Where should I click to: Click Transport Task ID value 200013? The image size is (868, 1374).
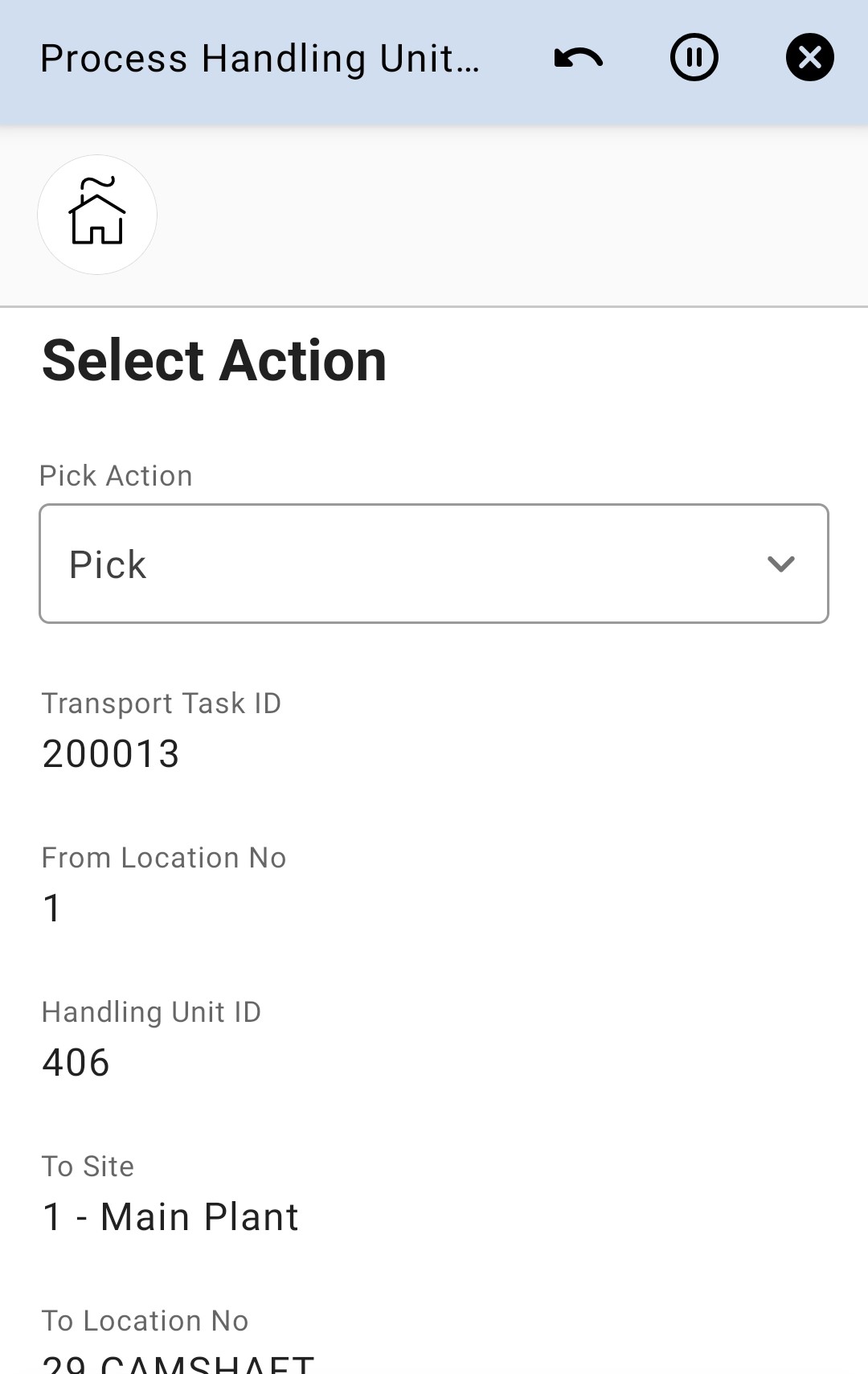[x=111, y=754]
